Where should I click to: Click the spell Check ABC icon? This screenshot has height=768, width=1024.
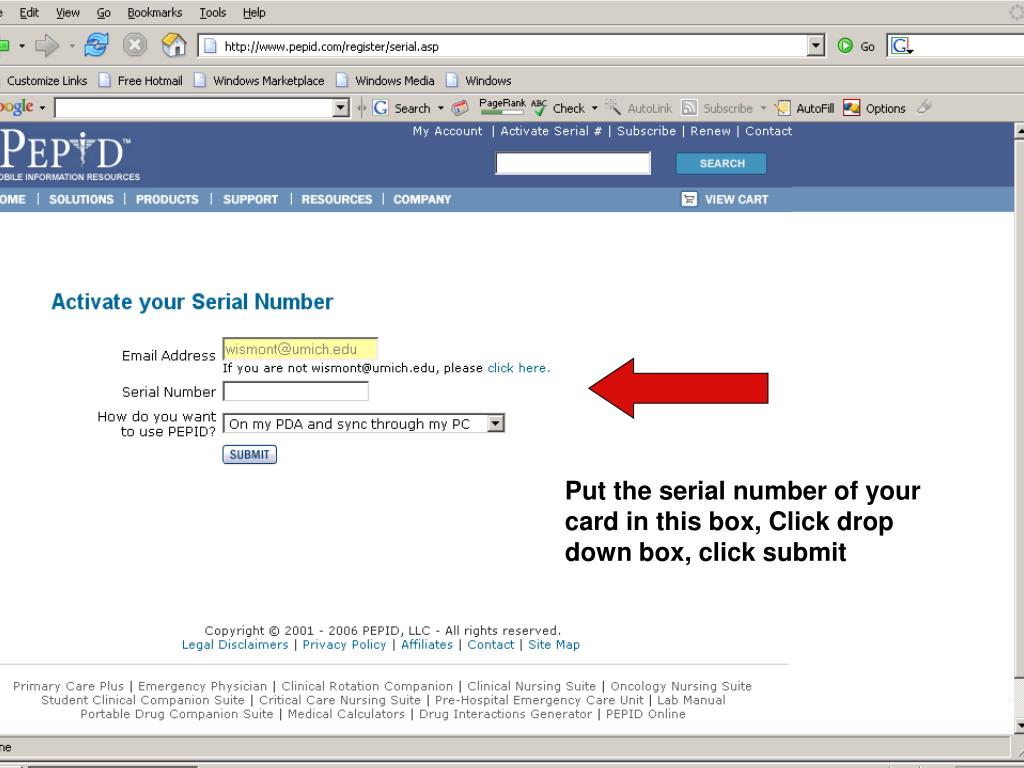click(x=538, y=108)
